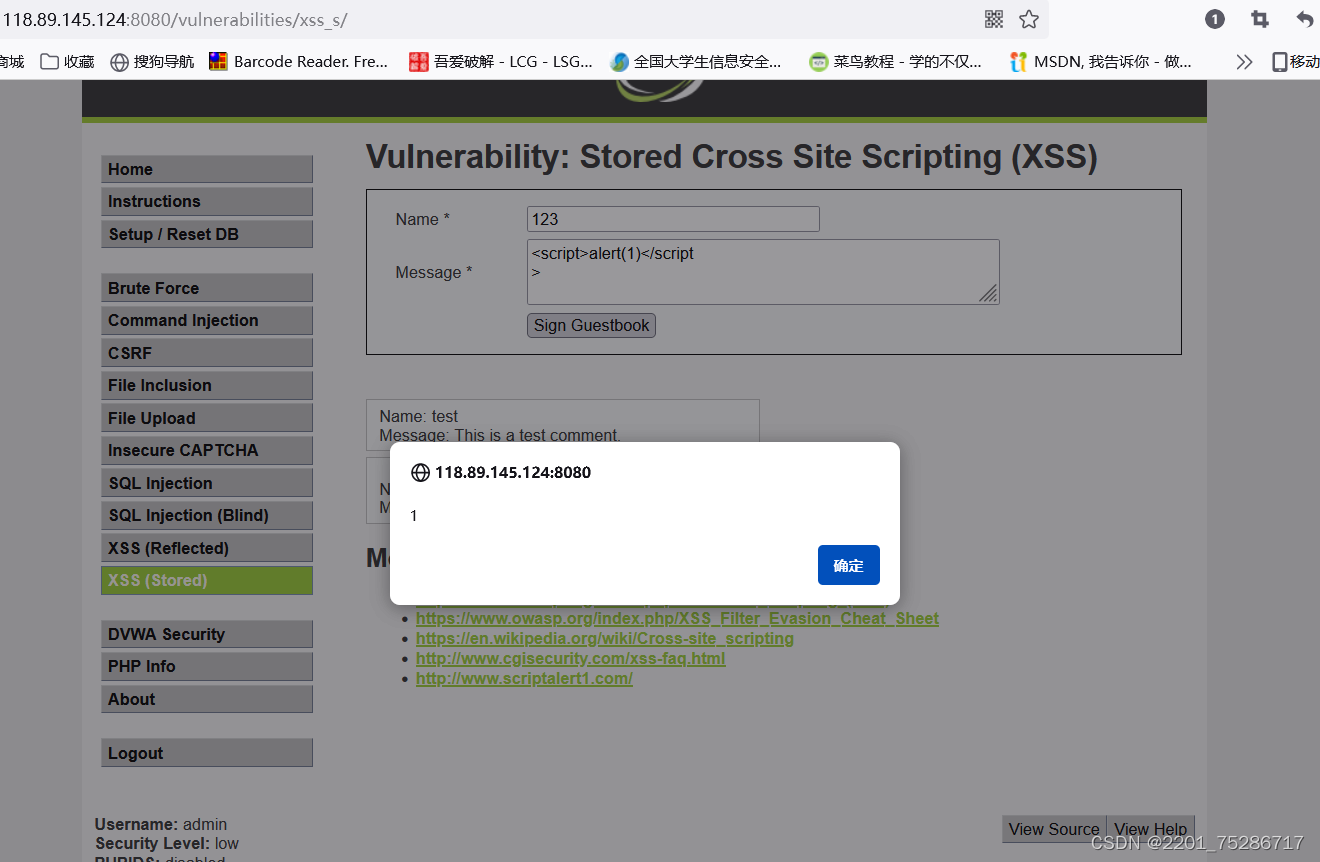Open Setup / Reset DB page
This screenshot has width=1320, height=862.
tap(207, 234)
